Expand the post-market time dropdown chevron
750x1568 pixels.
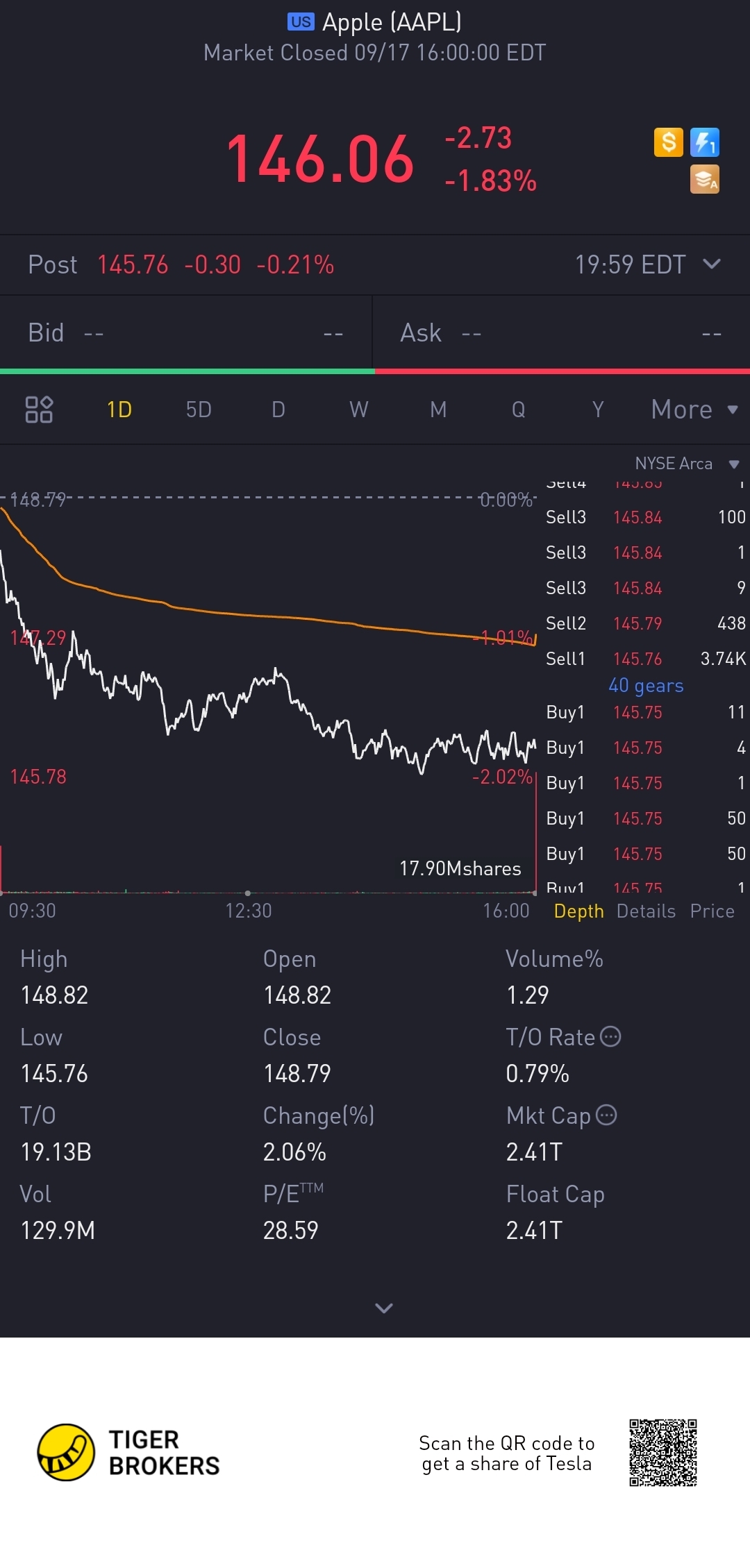click(712, 264)
